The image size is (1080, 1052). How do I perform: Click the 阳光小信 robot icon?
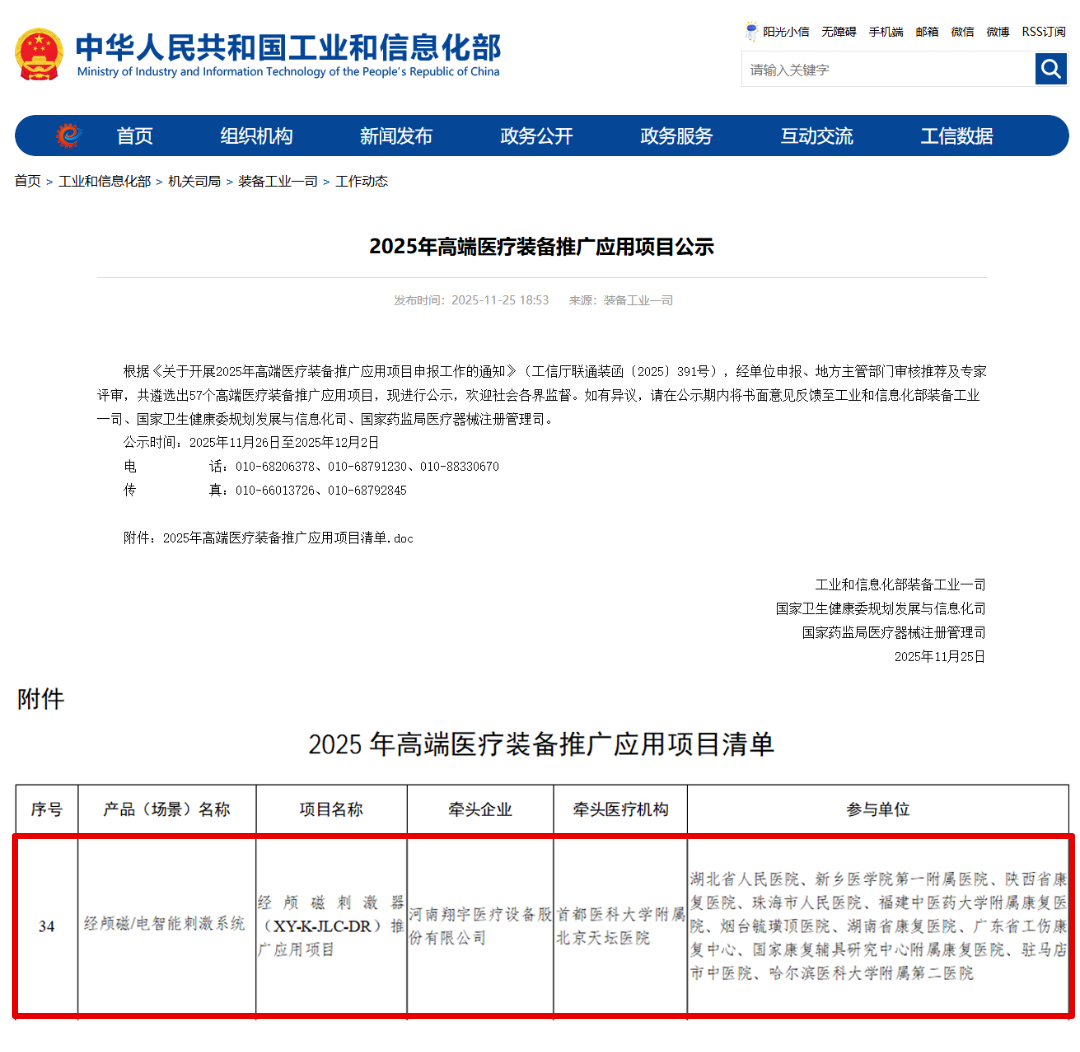click(x=751, y=31)
